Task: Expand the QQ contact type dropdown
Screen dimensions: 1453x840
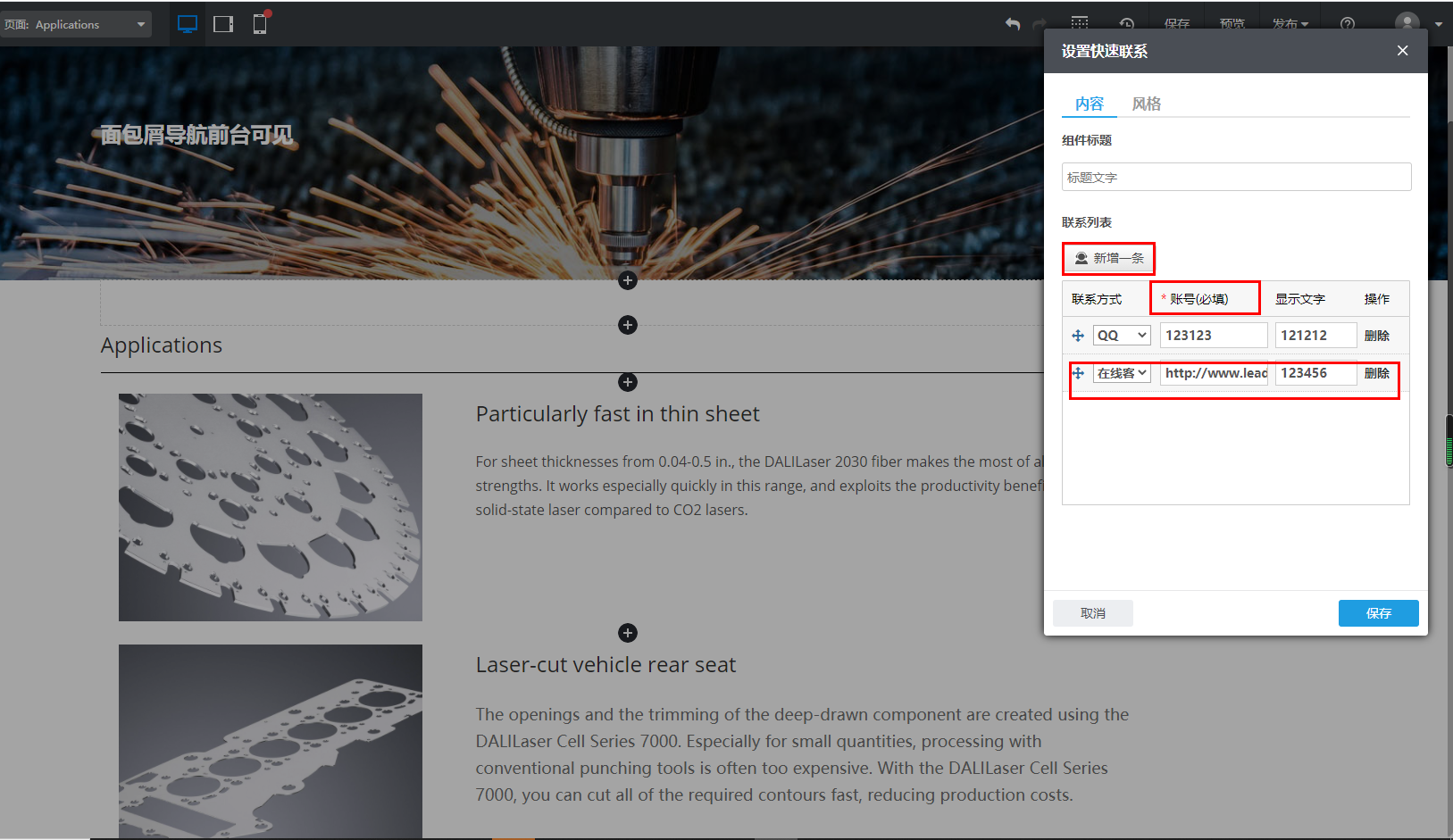Action: pyautogui.click(x=1122, y=336)
